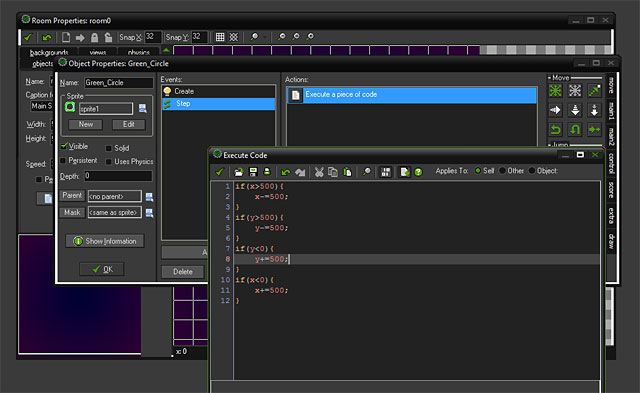Toggle the Persistent checkbox in Object Properties

click(63, 161)
